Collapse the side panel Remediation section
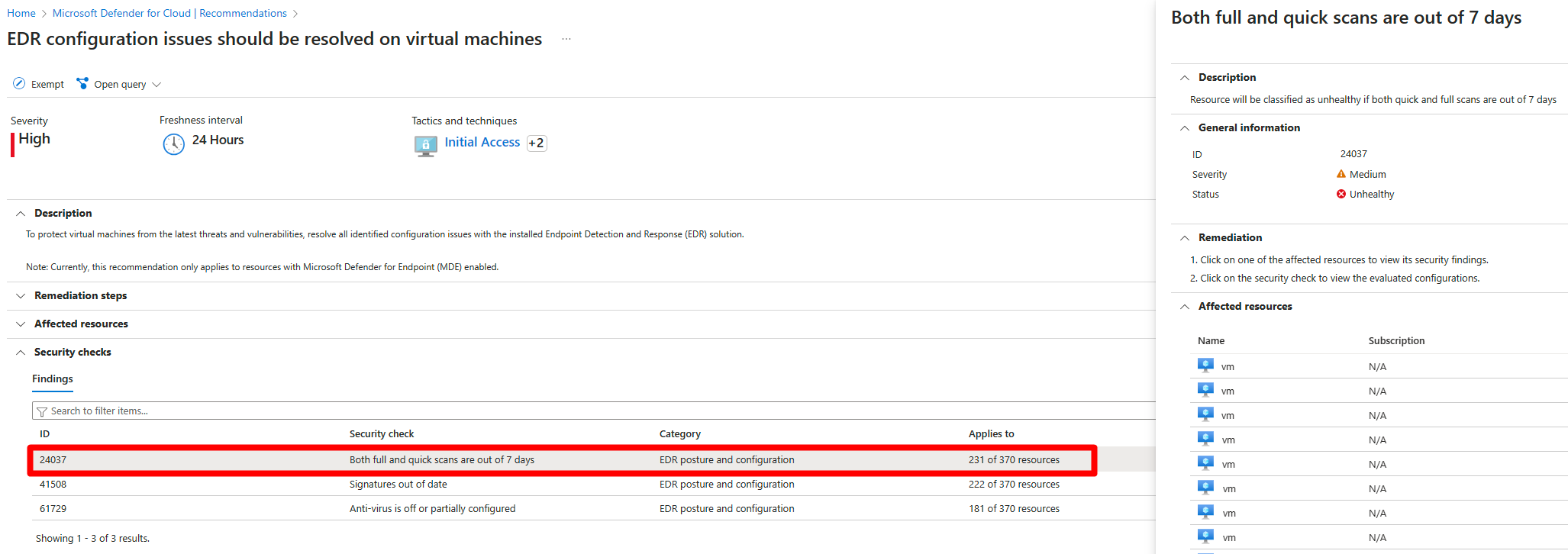The height and width of the screenshot is (554, 1568). point(1185,238)
